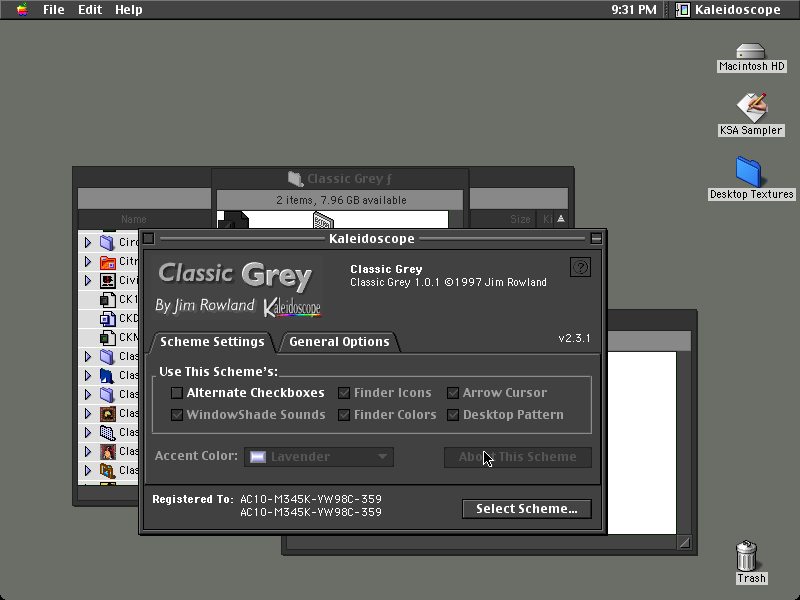Click the Size column header
Image resolution: width=800 pixels, height=600 pixels.
[520, 219]
